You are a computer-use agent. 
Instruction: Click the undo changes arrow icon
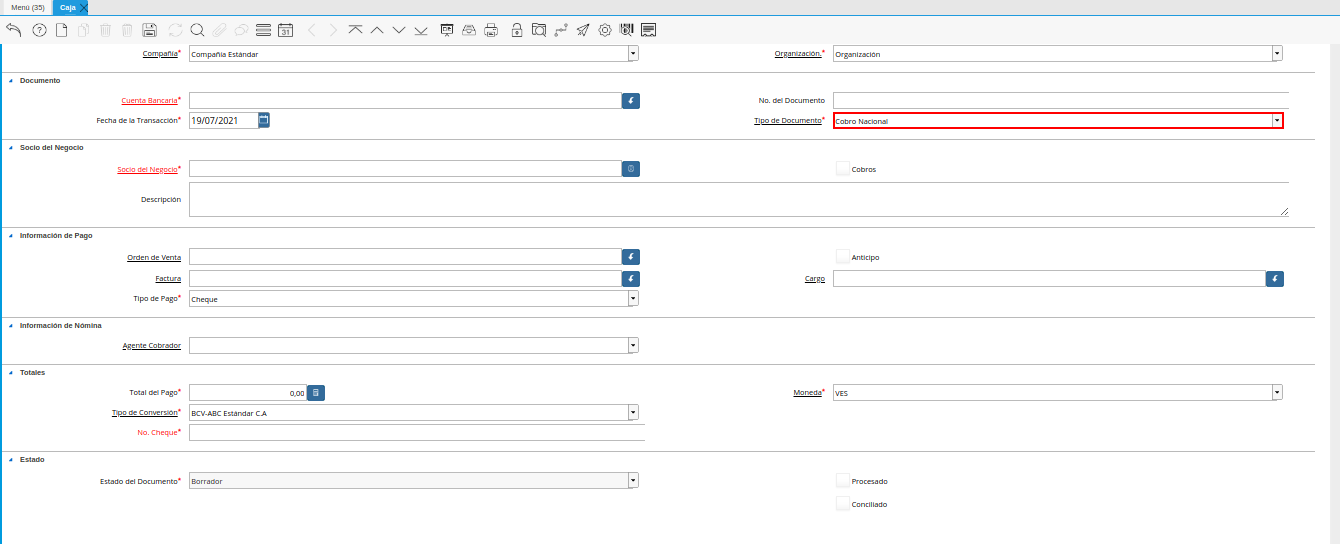pyautogui.click(x=14, y=30)
